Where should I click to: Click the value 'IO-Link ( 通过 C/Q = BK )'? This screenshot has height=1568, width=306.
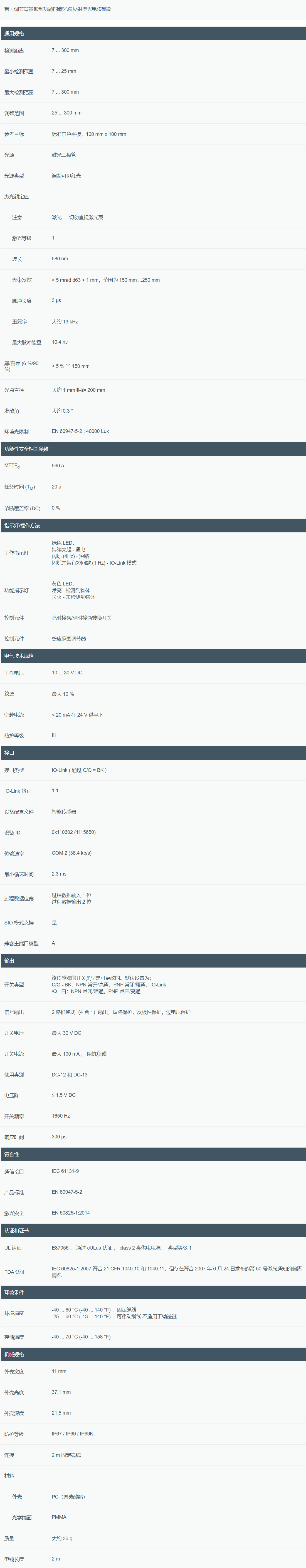coord(79,770)
